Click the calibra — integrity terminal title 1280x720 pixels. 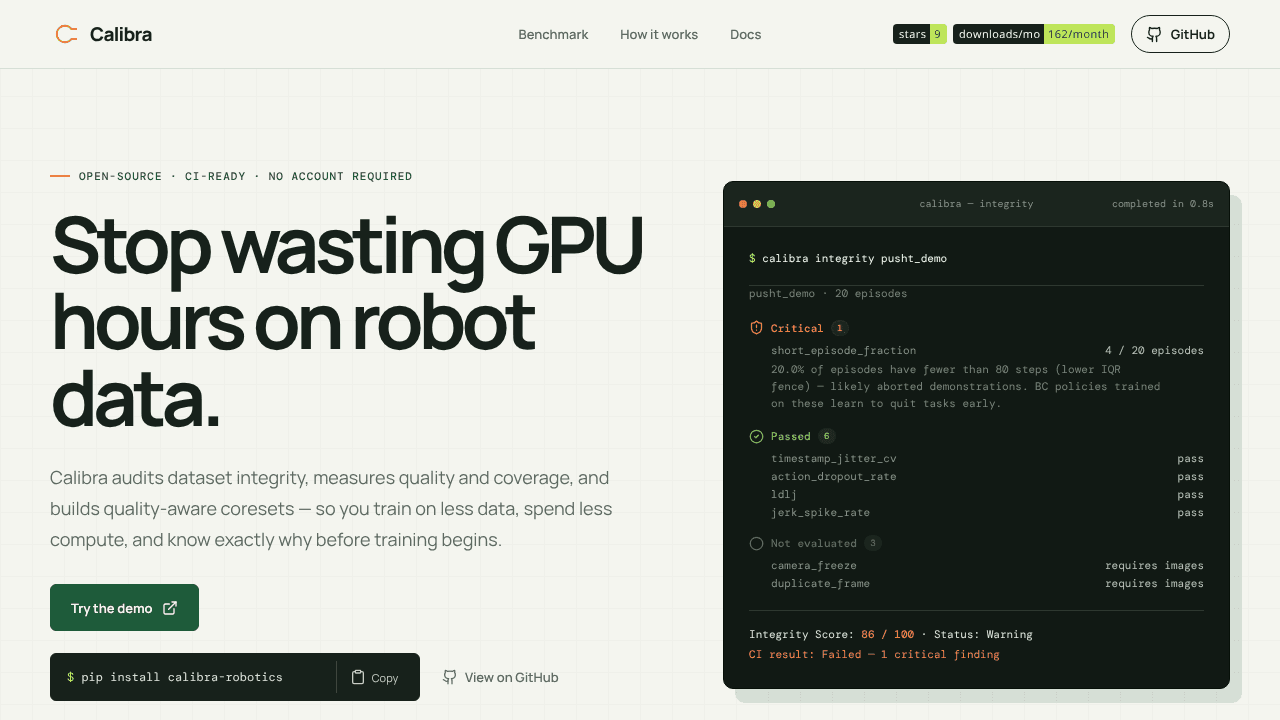pyautogui.click(x=976, y=204)
